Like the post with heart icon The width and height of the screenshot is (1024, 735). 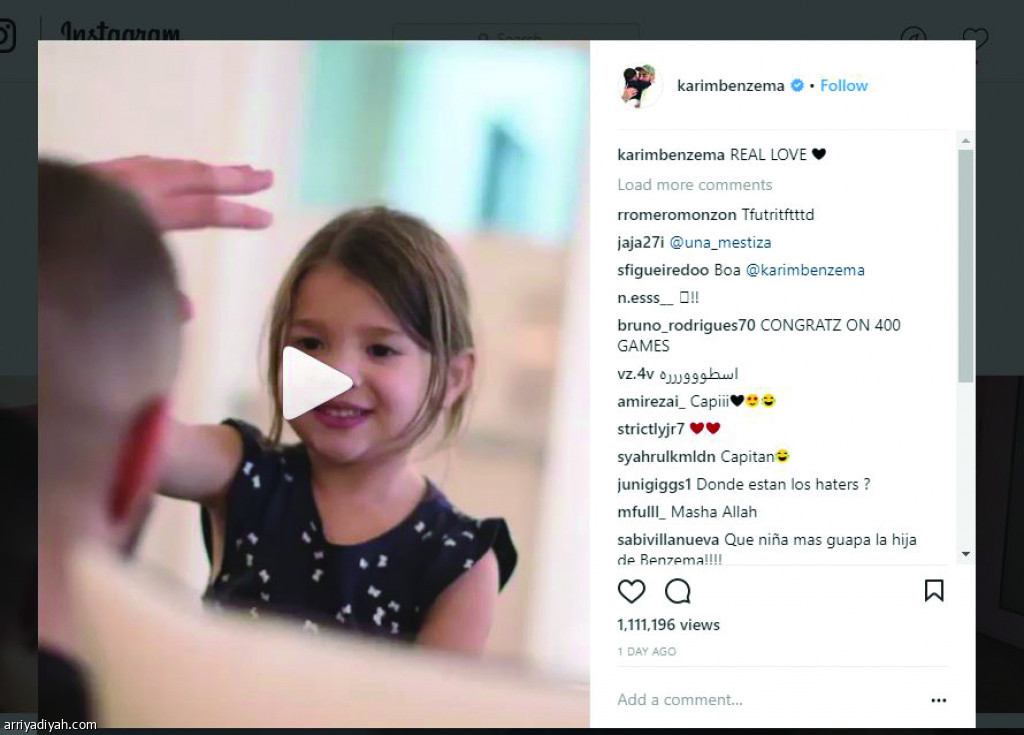pos(631,591)
